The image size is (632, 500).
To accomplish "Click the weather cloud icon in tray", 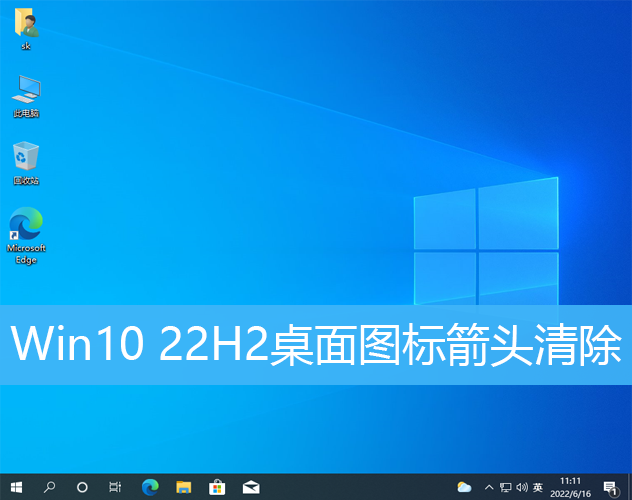I will pyautogui.click(x=464, y=487).
